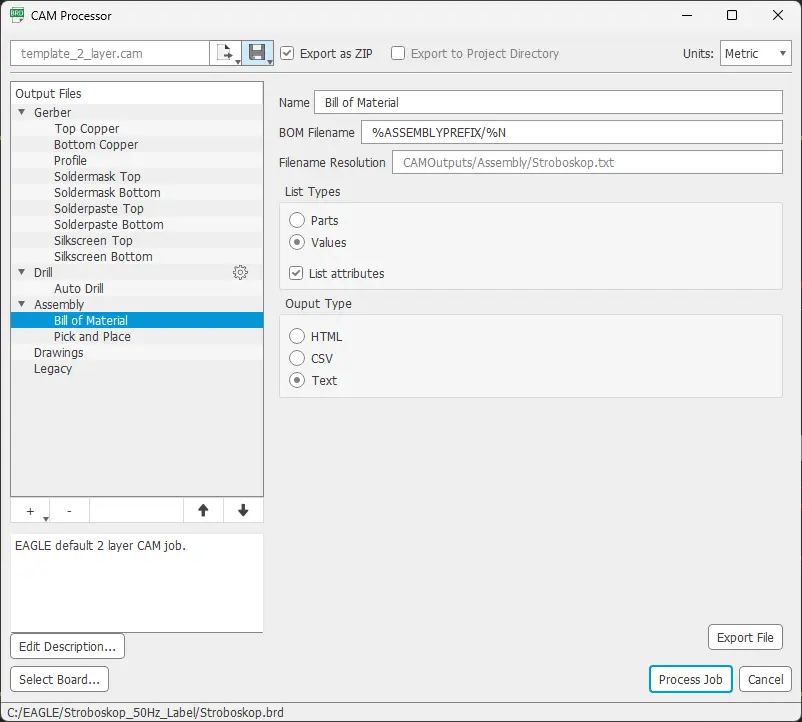
Task: Click the save job floppy disk icon
Action: point(258,54)
